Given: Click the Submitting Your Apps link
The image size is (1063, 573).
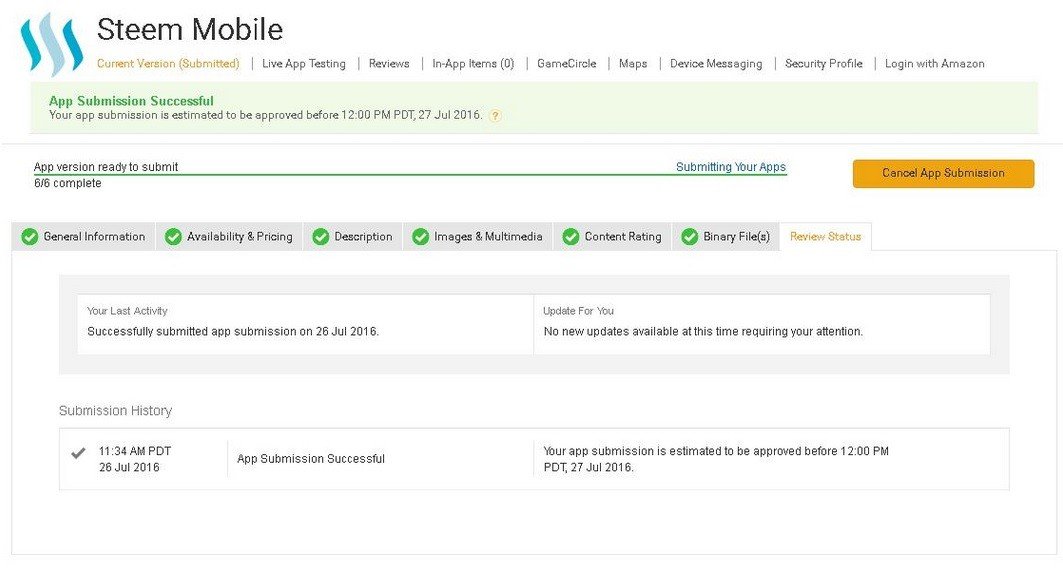Looking at the screenshot, I should click(731, 167).
